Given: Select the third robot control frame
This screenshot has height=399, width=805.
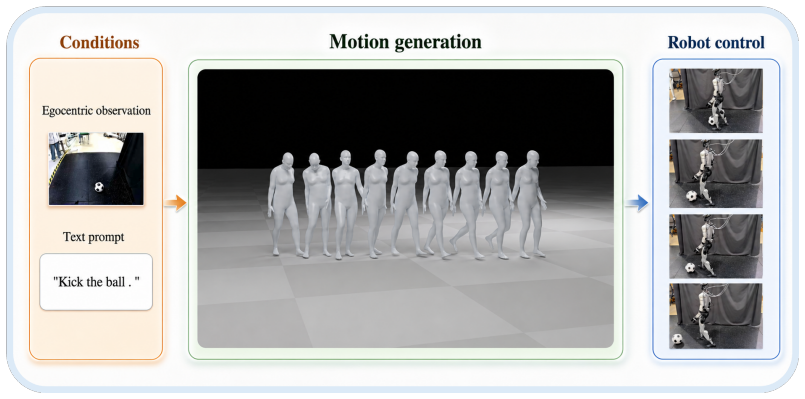Looking at the screenshot, I should click(x=716, y=246).
